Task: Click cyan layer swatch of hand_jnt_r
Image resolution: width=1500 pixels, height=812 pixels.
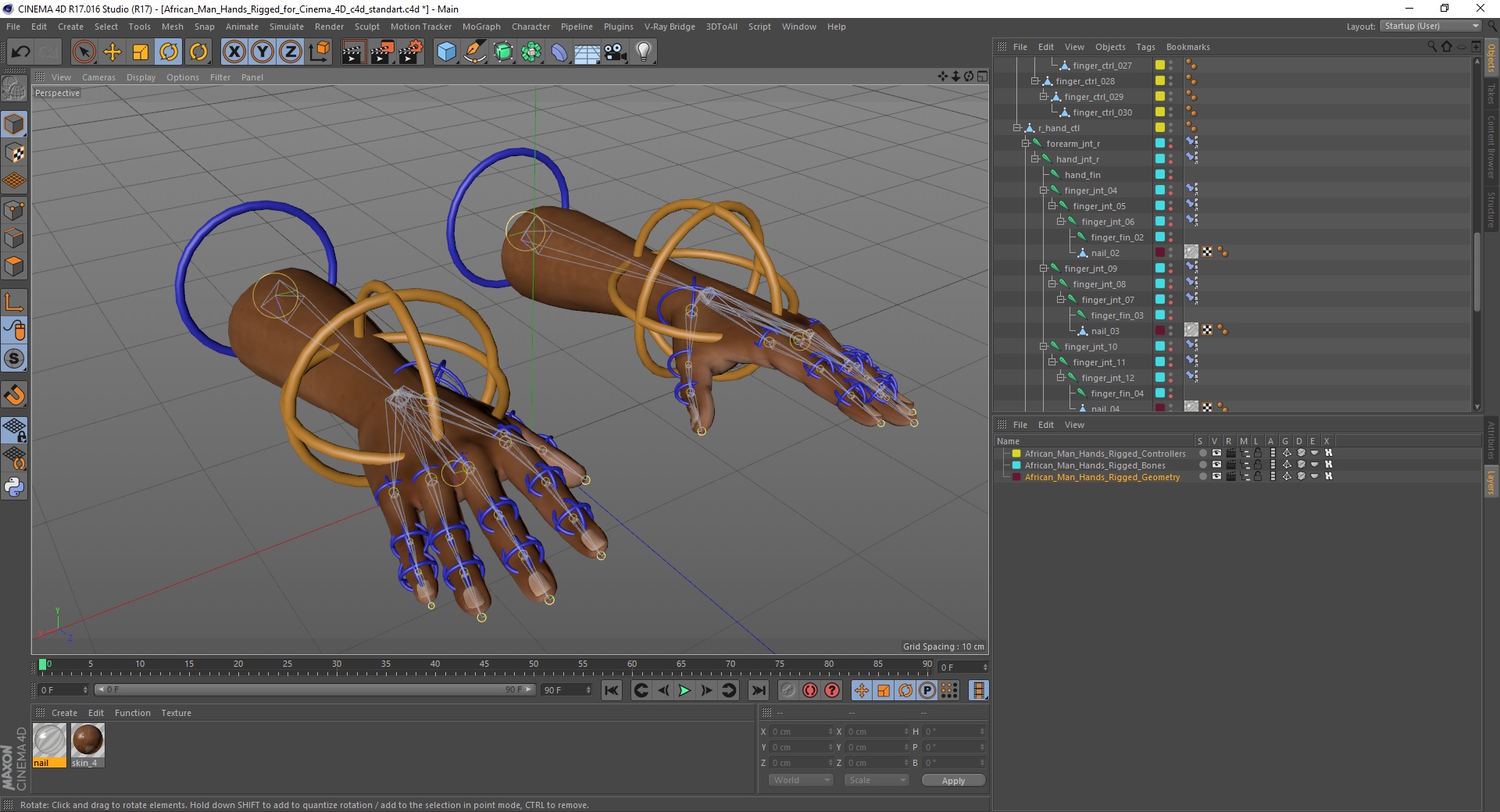Action: click(1160, 159)
